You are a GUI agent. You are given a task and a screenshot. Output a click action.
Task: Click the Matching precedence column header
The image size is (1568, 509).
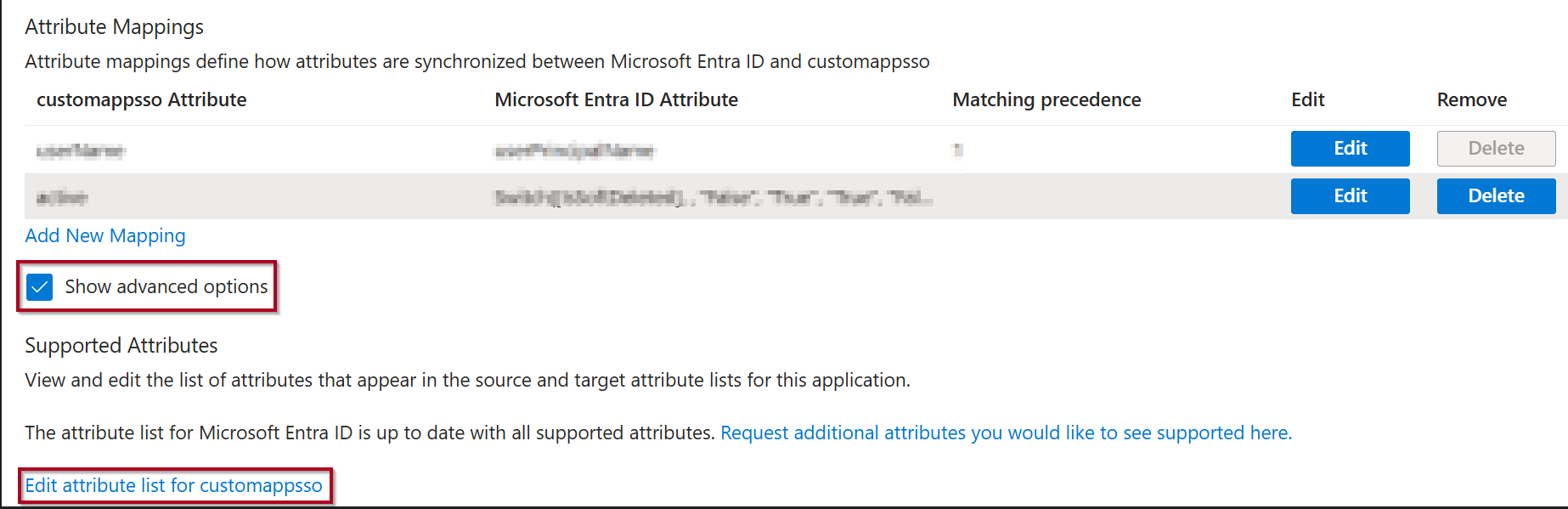coord(1046,100)
